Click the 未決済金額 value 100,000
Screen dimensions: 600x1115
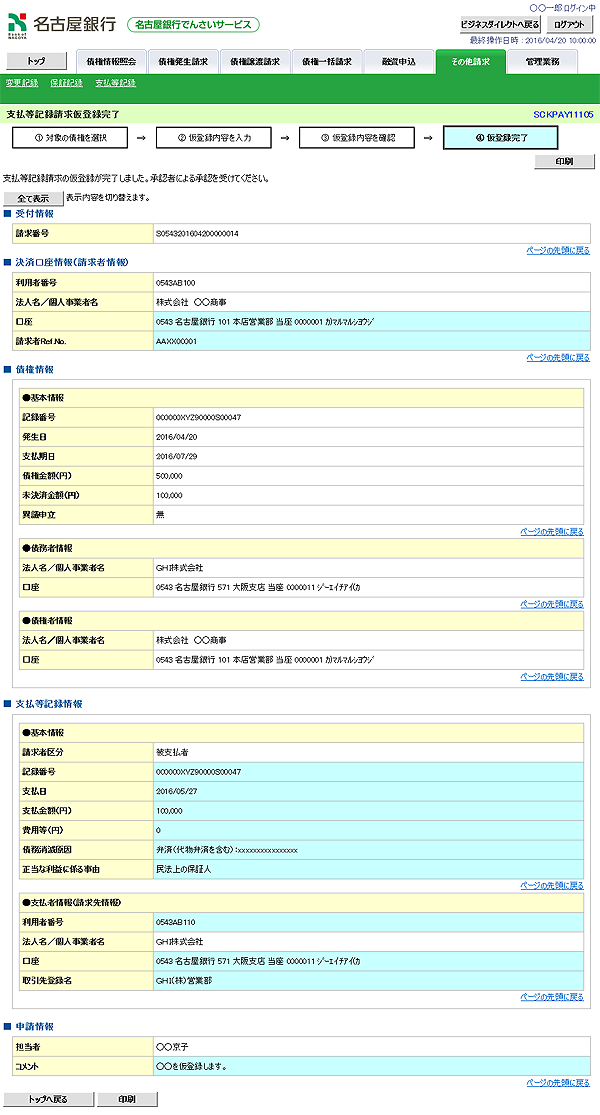click(x=169, y=496)
